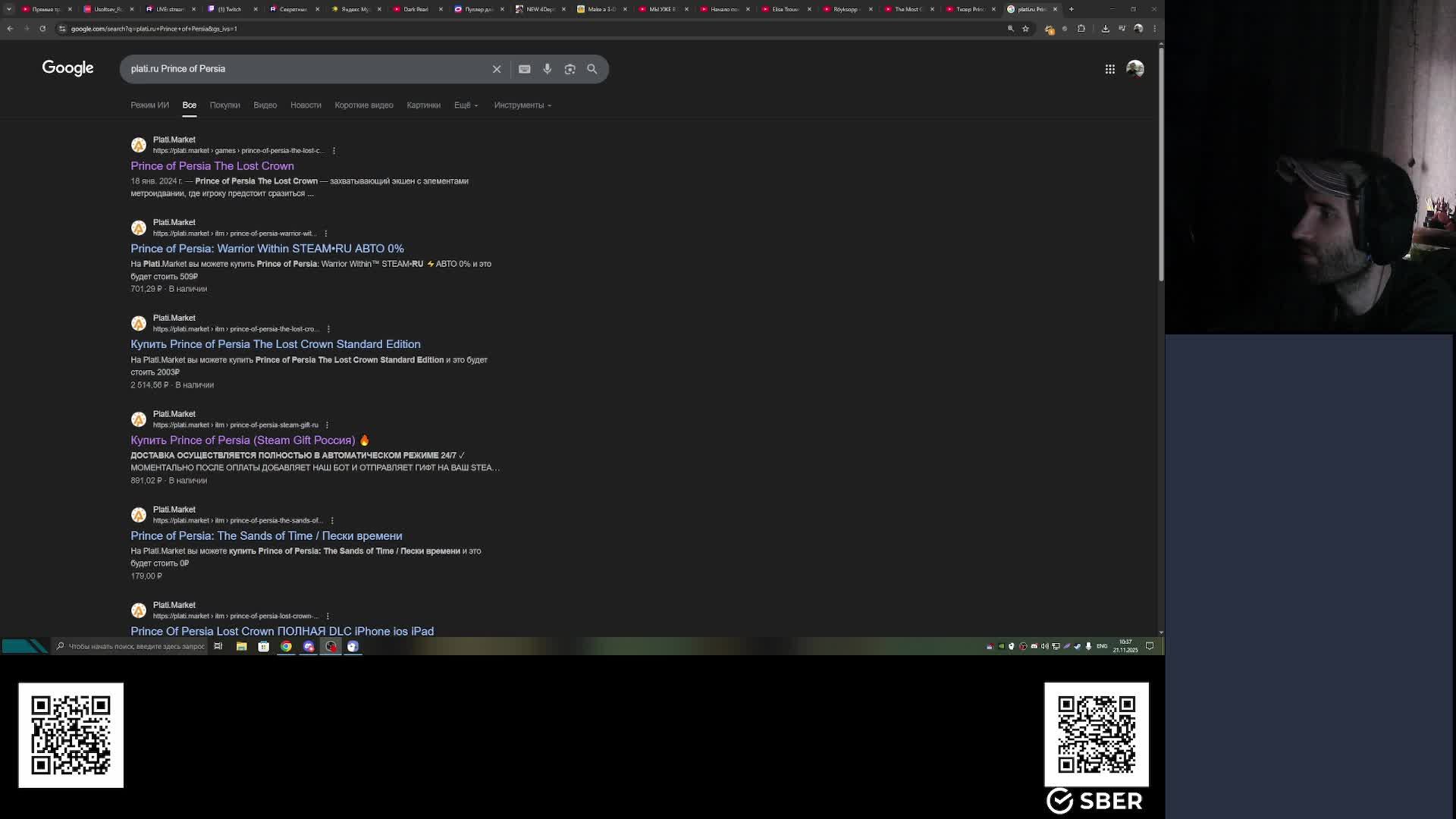Expand the Инструменты tools dropdown
Image resolution: width=1456 pixels, height=819 pixels.
click(x=522, y=105)
